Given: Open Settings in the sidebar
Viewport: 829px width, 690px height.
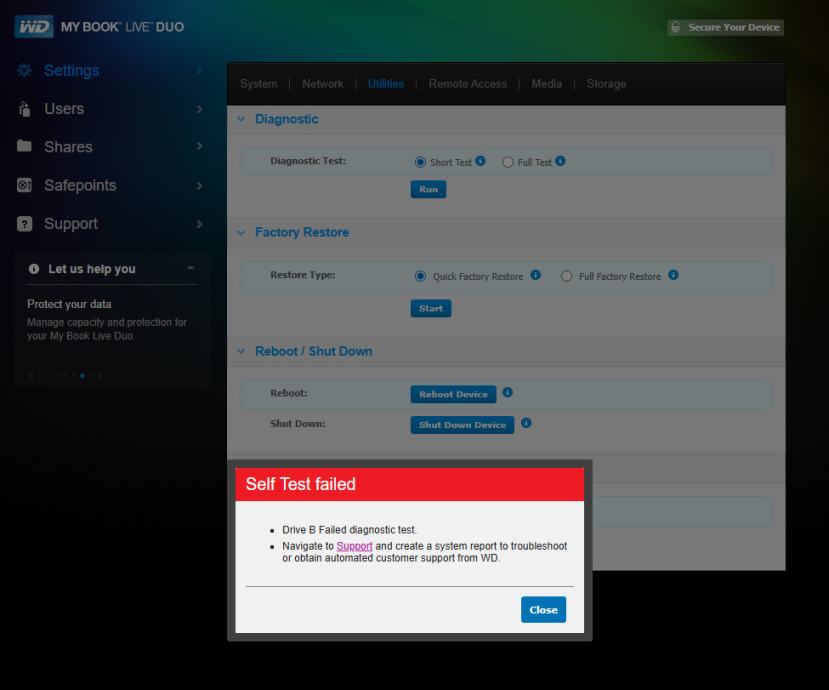Looking at the screenshot, I should click(x=71, y=70).
